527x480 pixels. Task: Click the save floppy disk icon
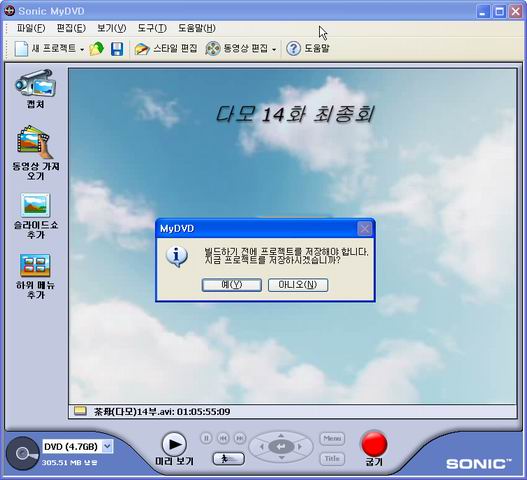pos(117,49)
